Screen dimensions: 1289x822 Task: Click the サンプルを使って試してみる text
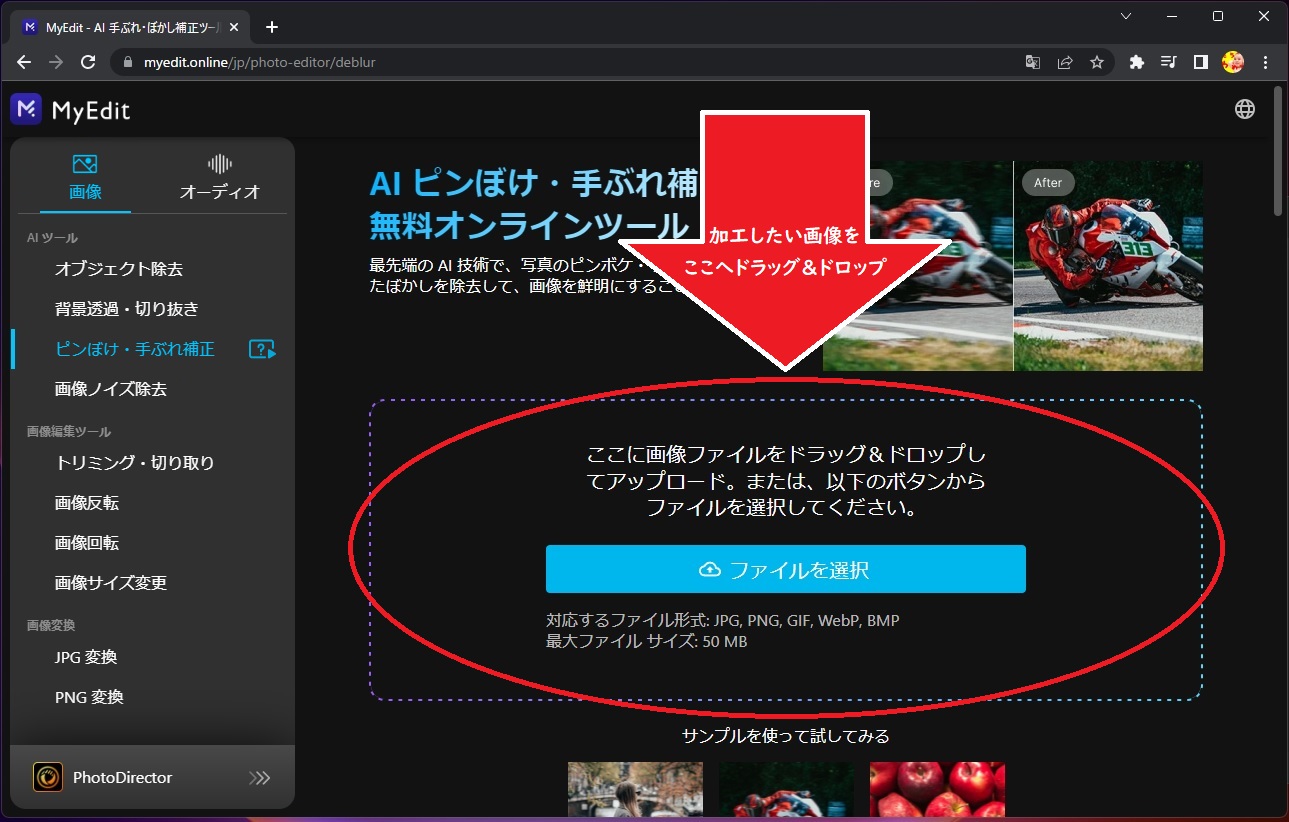click(786, 736)
